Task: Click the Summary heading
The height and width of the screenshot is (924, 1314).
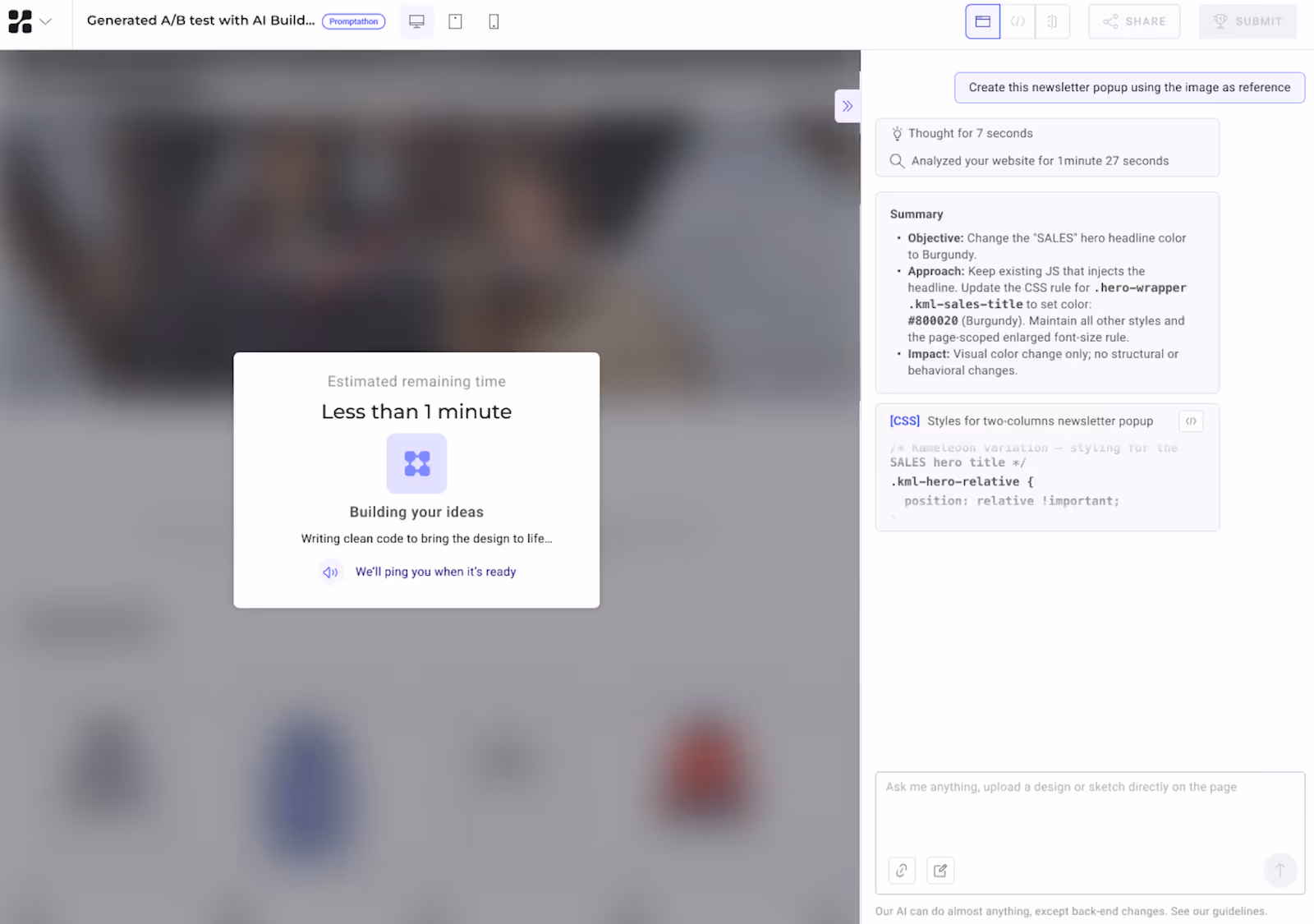Action: (x=917, y=214)
